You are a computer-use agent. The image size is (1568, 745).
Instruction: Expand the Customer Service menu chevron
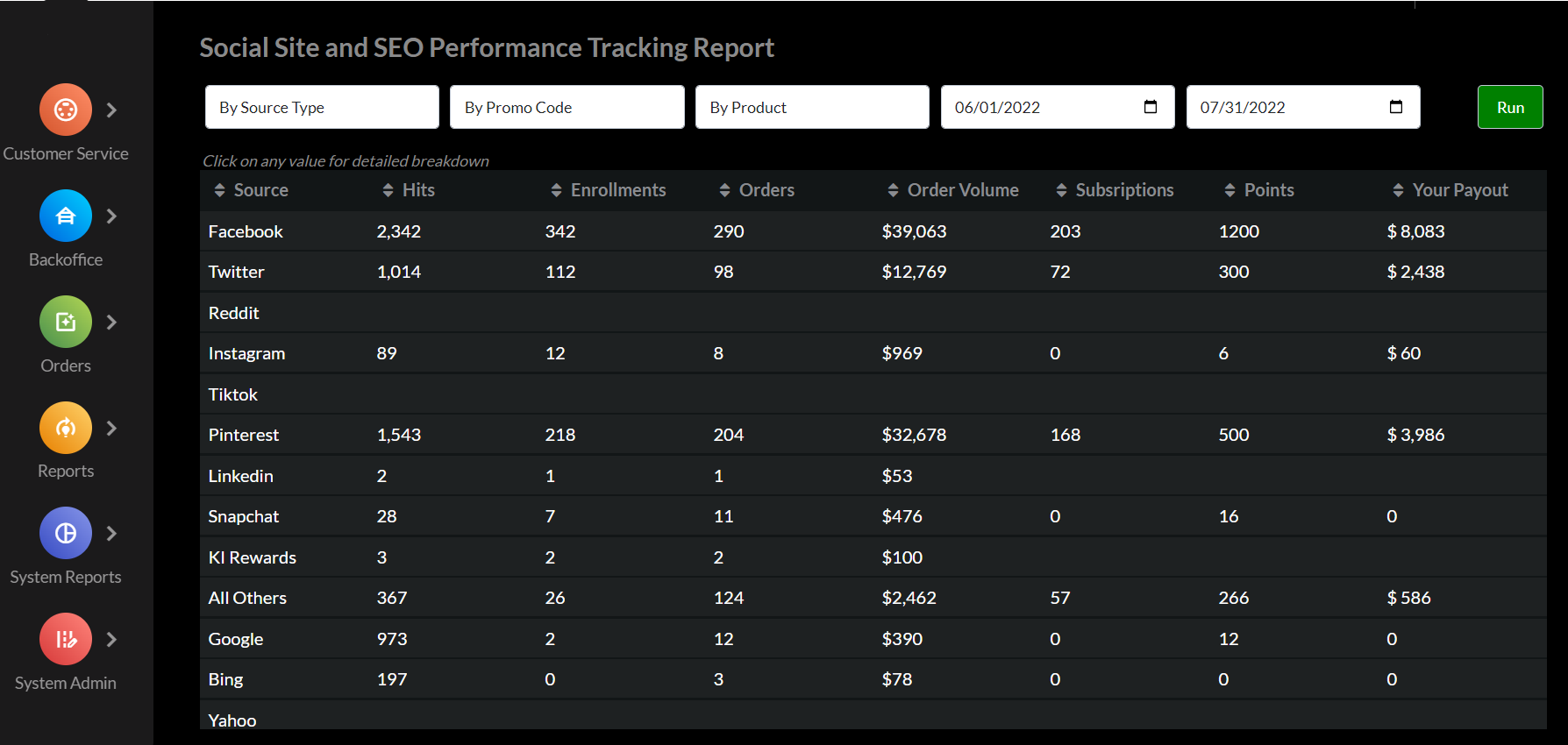pyautogui.click(x=111, y=110)
